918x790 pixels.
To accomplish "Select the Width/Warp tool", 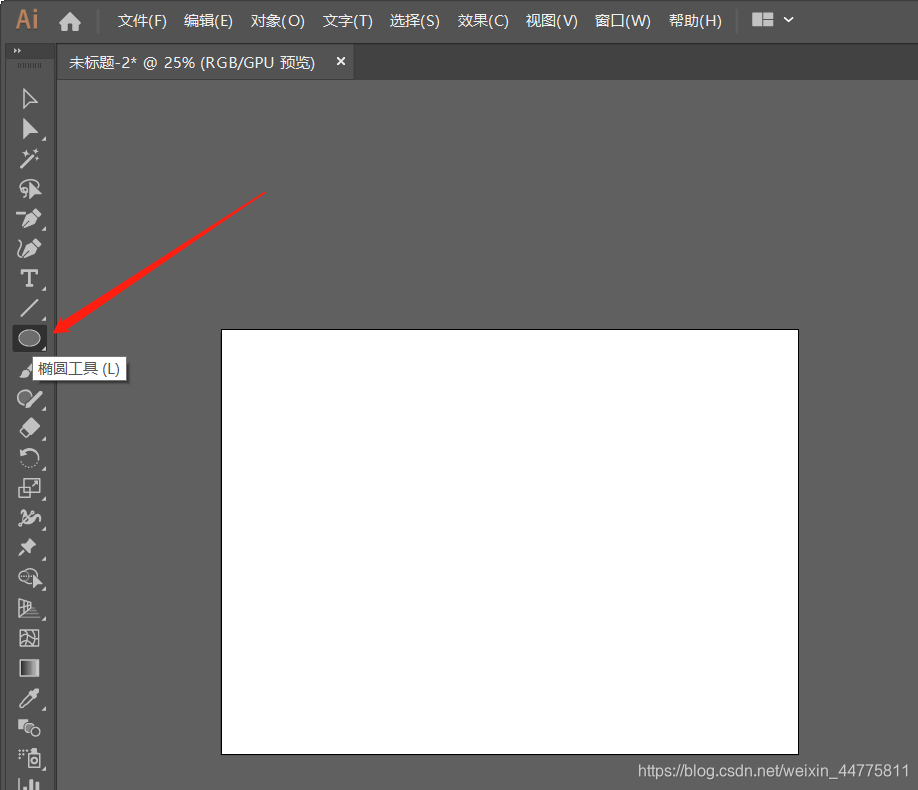I will [x=29, y=518].
